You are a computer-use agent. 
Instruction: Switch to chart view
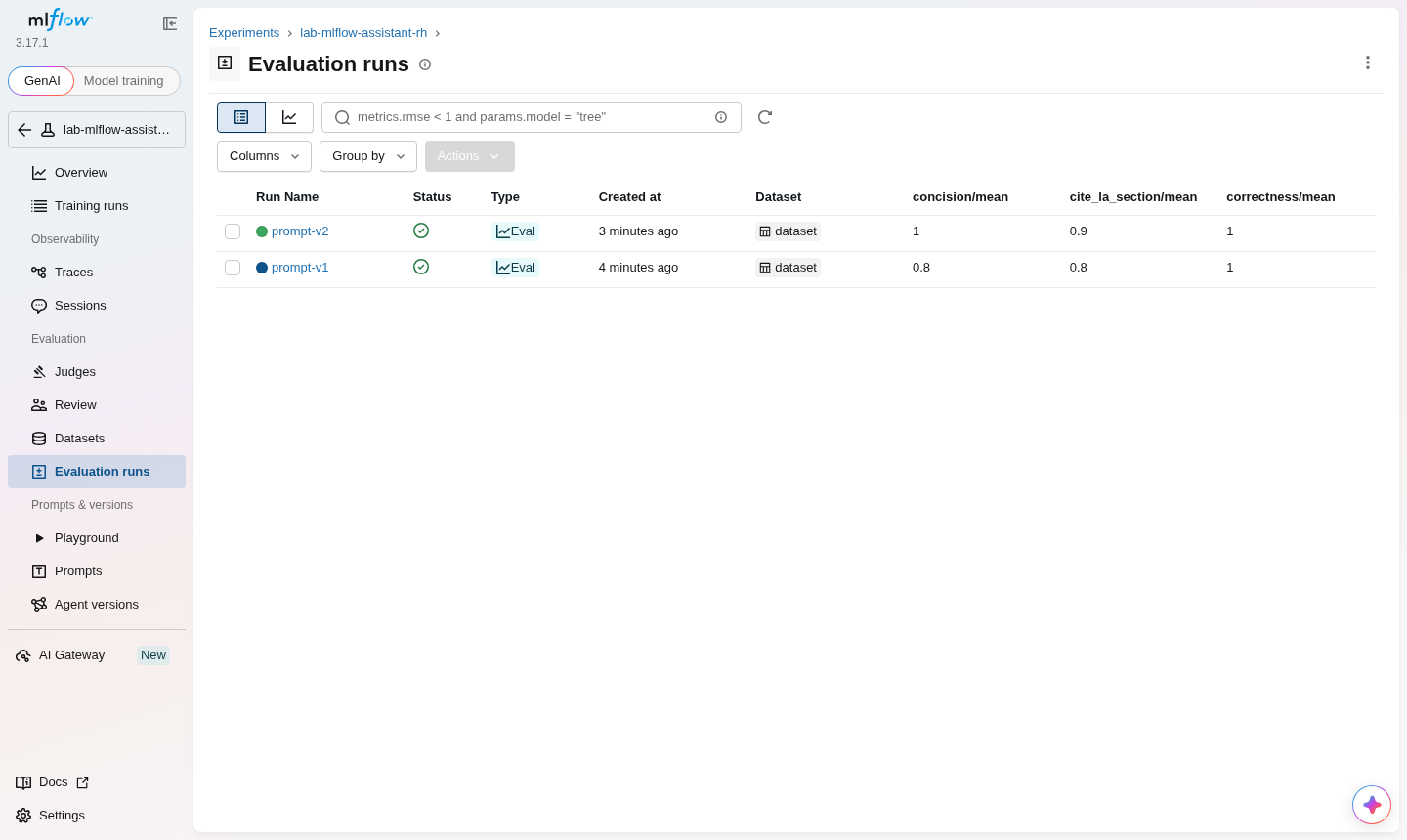pyautogui.click(x=289, y=117)
